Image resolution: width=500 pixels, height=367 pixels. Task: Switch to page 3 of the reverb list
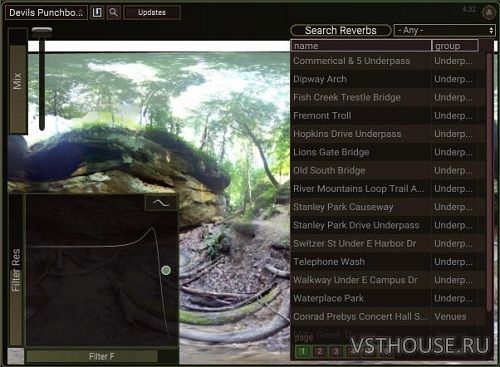coord(336,351)
